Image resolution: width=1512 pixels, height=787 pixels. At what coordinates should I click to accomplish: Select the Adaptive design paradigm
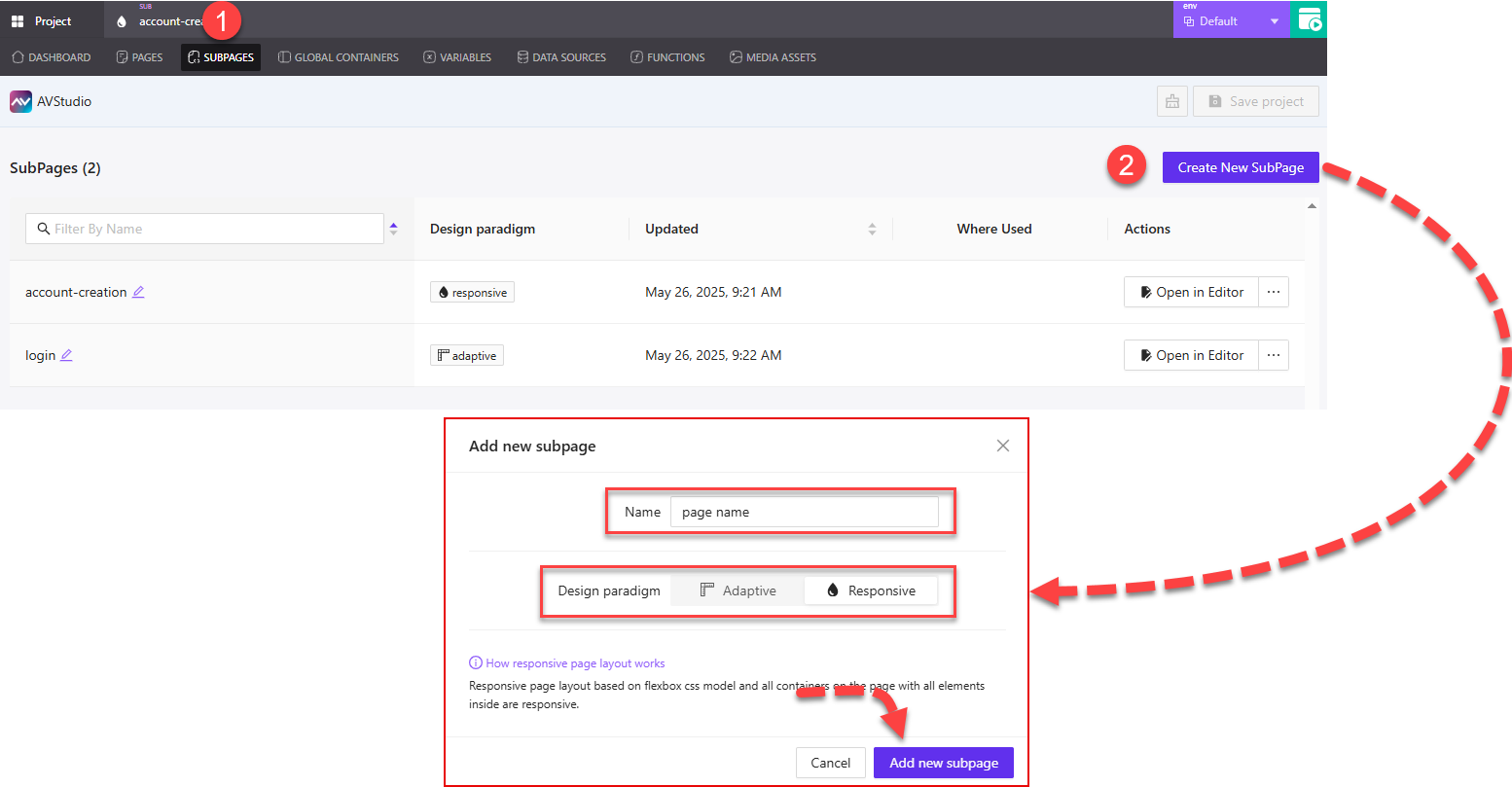[x=737, y=590]
